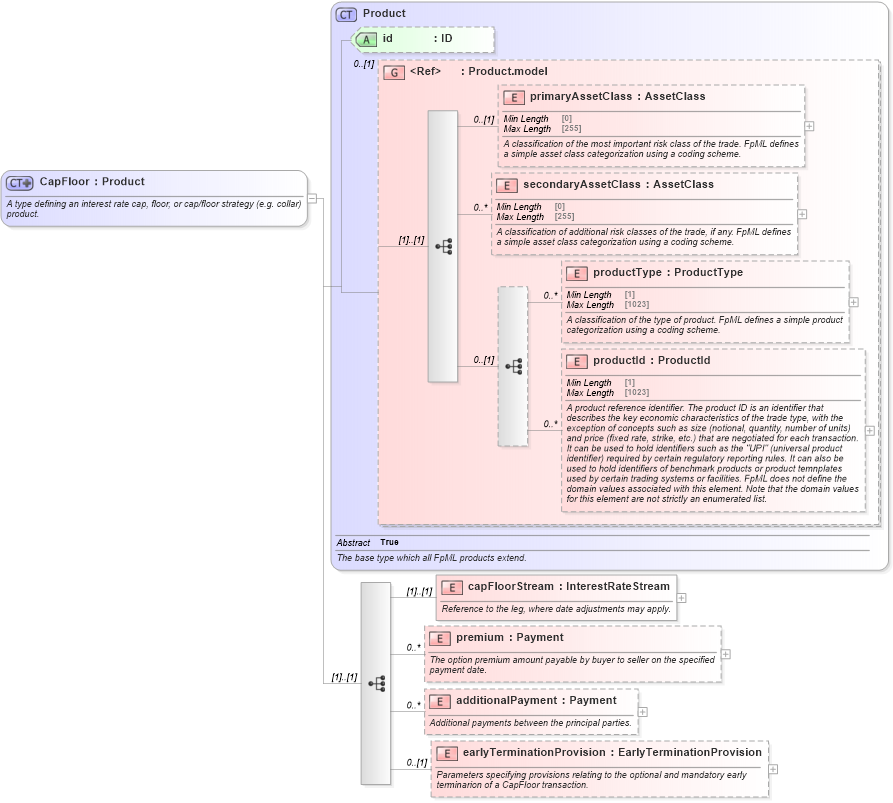The image size is (893, 803).
Task: Select the E icon for additionalPayment
Action: [x=439, y=701]
